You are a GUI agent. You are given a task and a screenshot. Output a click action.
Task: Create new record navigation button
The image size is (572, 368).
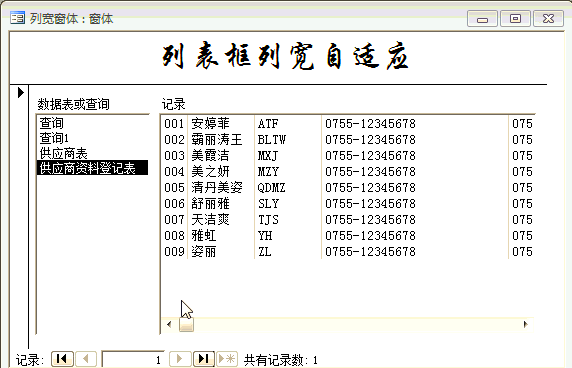pos(227,359)
